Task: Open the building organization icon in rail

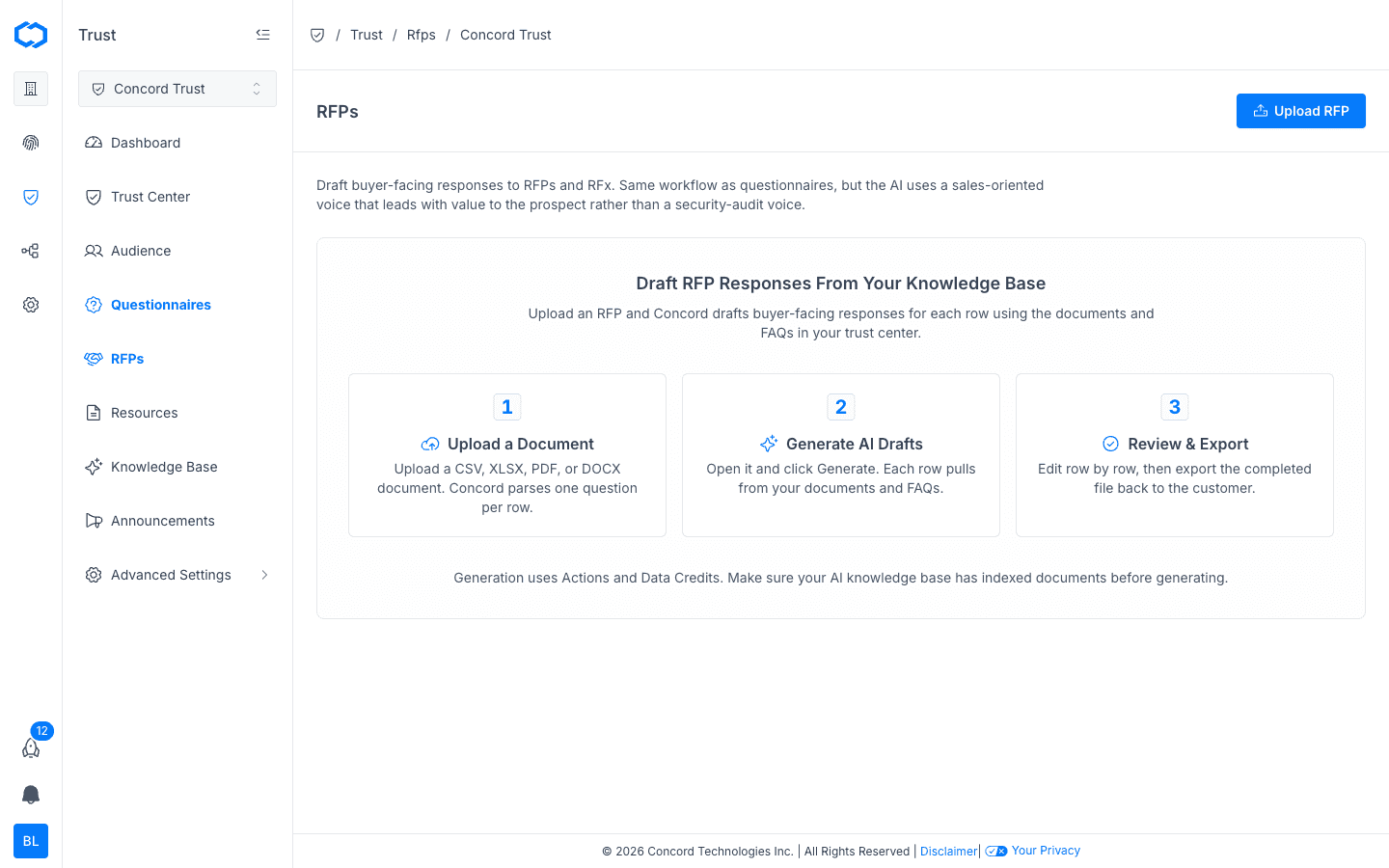Action: click(31, 89)
